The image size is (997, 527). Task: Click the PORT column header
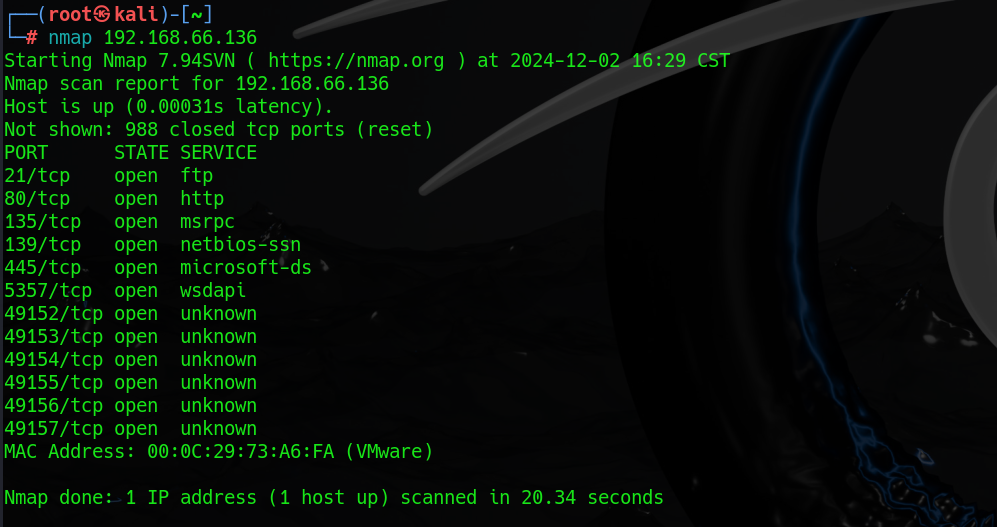click(26, 153)
